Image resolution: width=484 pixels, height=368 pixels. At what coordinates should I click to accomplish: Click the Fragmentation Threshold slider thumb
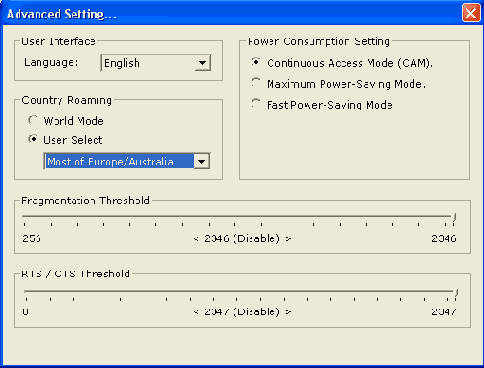[454, 218]
